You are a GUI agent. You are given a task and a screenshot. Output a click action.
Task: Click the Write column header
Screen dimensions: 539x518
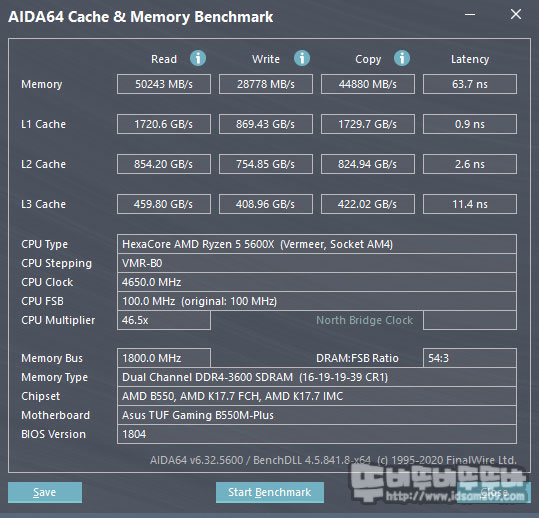(266, 59)
